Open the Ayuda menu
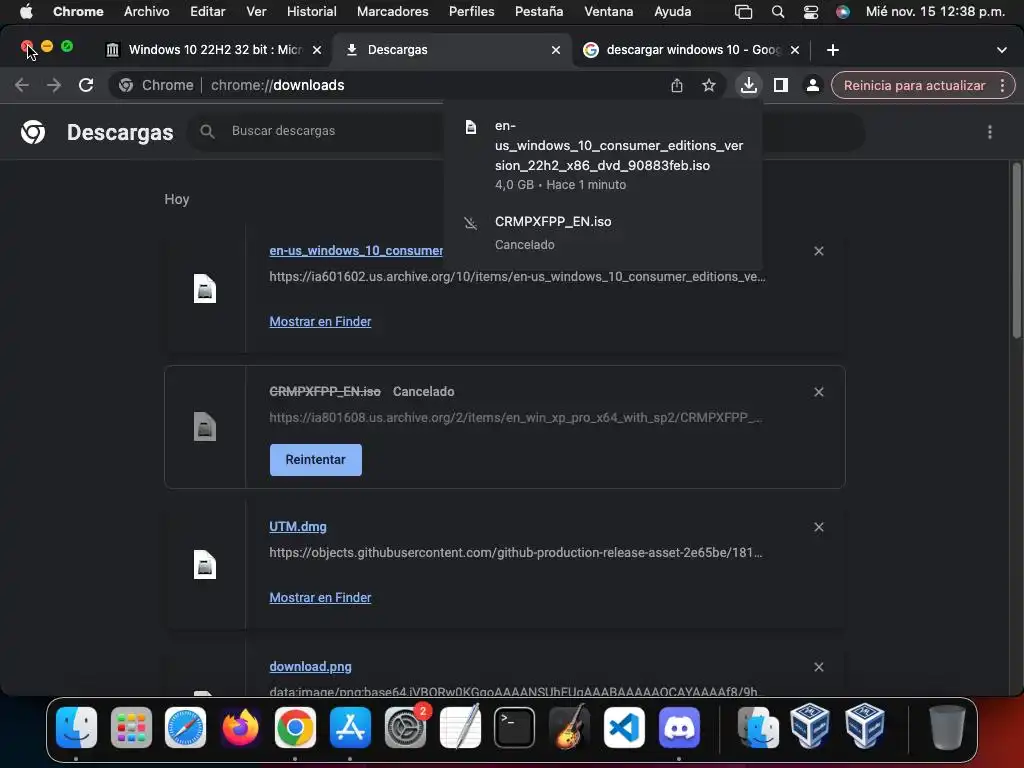The image size is (1024, 768). pyautogui.click(x=673, y=11)
